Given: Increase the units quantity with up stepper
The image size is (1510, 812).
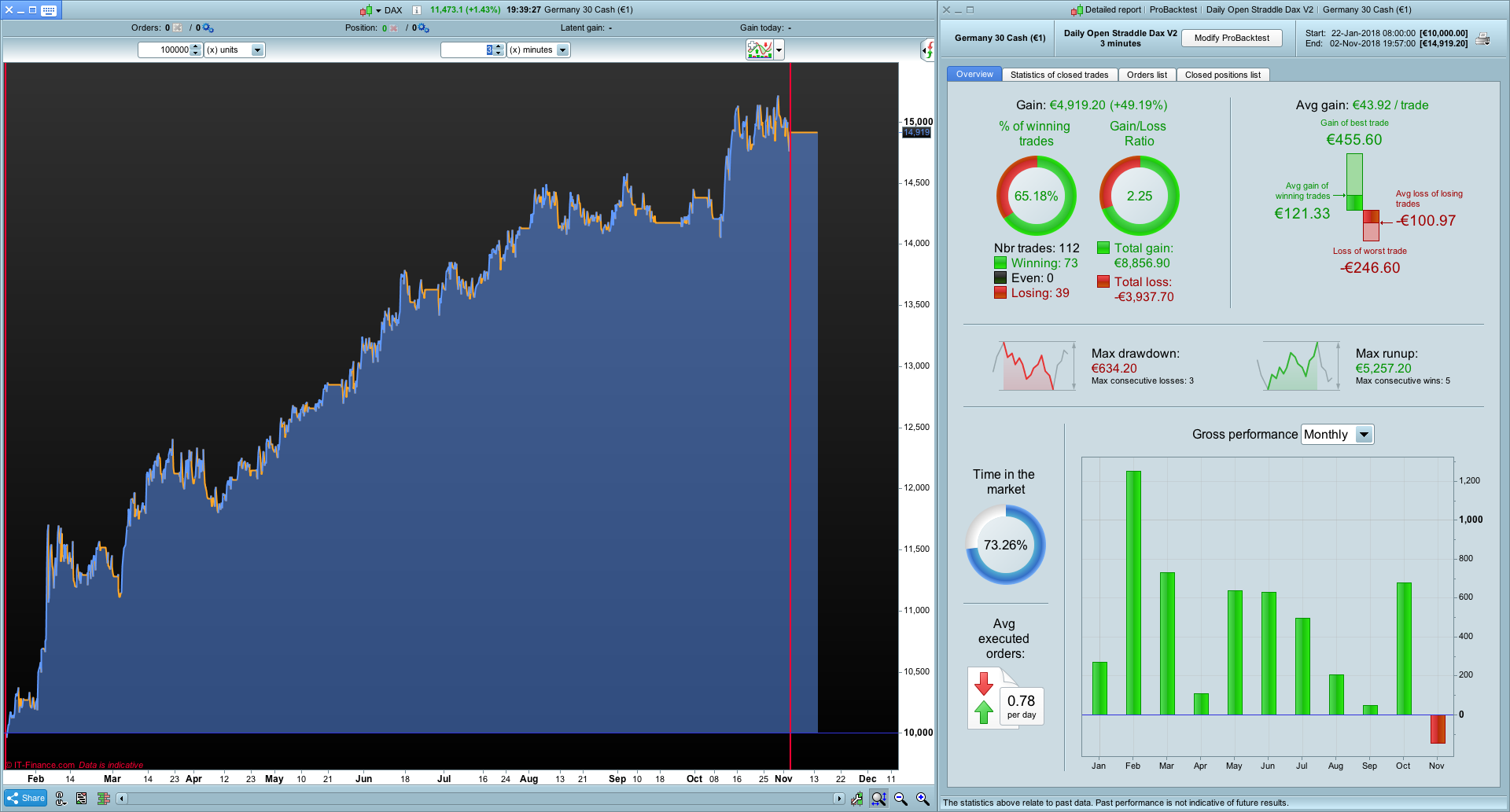Looking at the screenshot, I should tap(197, 47).
